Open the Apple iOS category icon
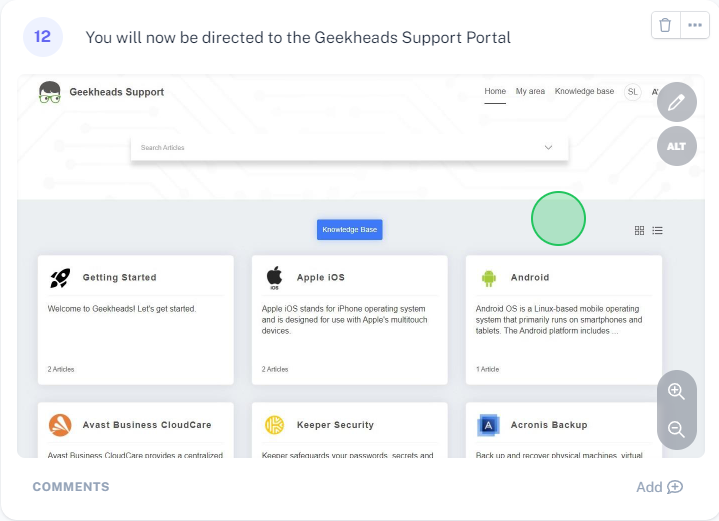The image size is (719, 521). 274,278
